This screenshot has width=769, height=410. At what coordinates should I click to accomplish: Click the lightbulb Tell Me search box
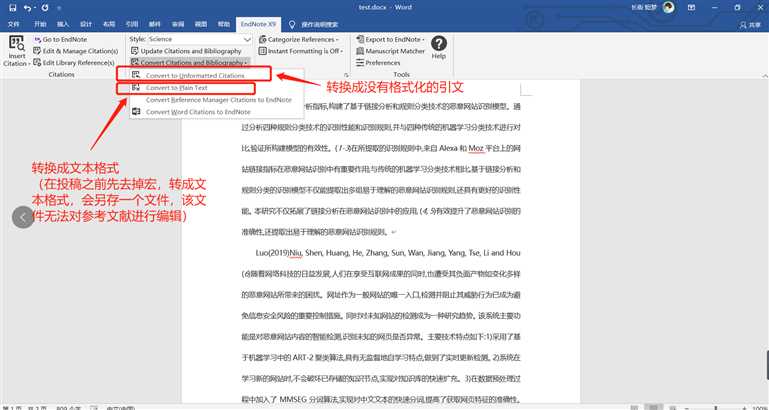(314, 24)
